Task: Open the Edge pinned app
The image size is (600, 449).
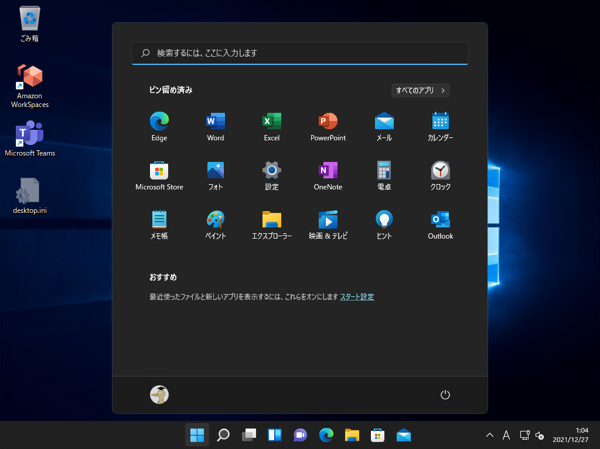Action: tap(159, 127)
